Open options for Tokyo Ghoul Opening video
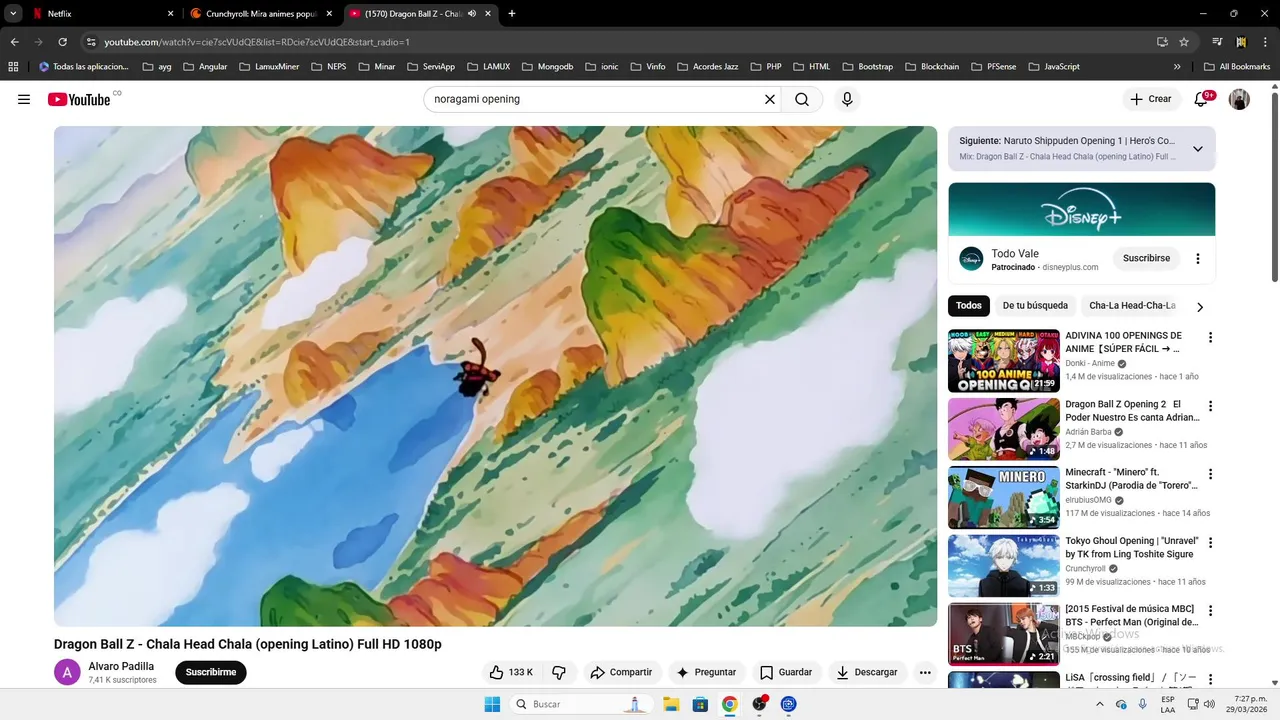 pos(1210,543)
